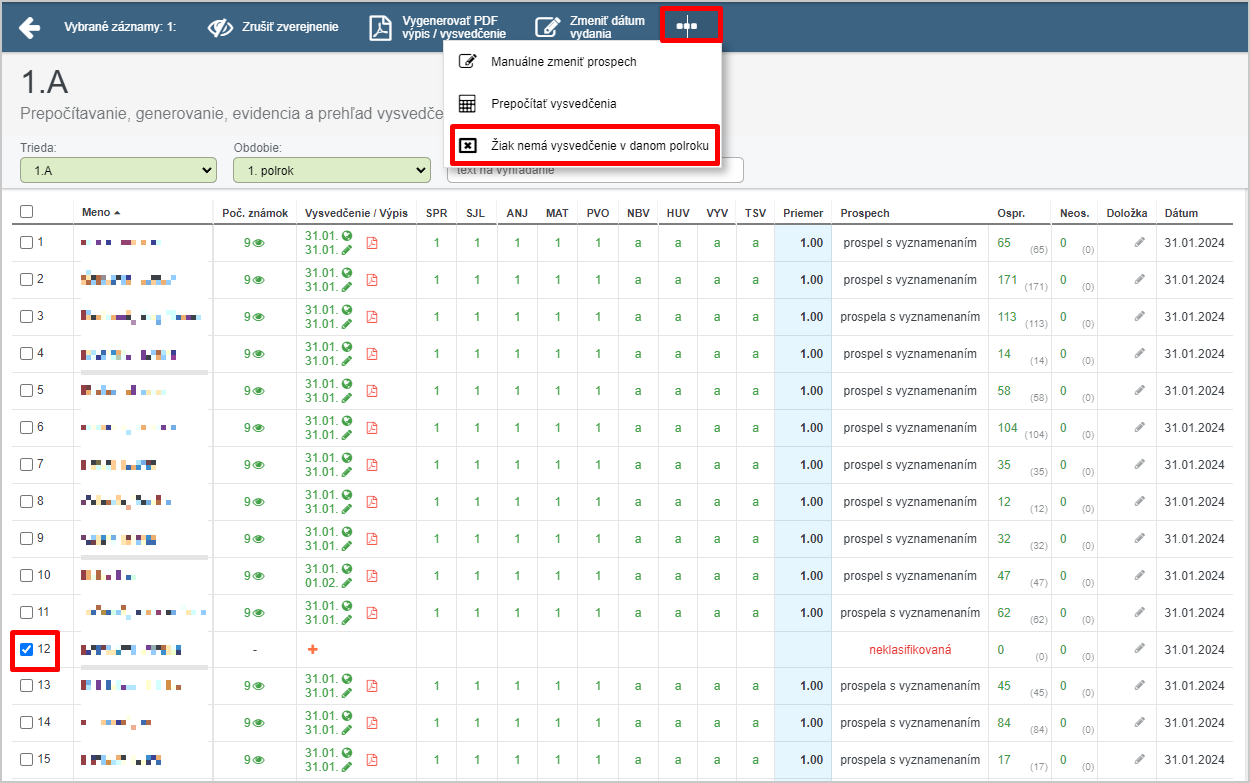Click globe publish icon in row 2
1250x783 pixels.
tap(347, 273)
